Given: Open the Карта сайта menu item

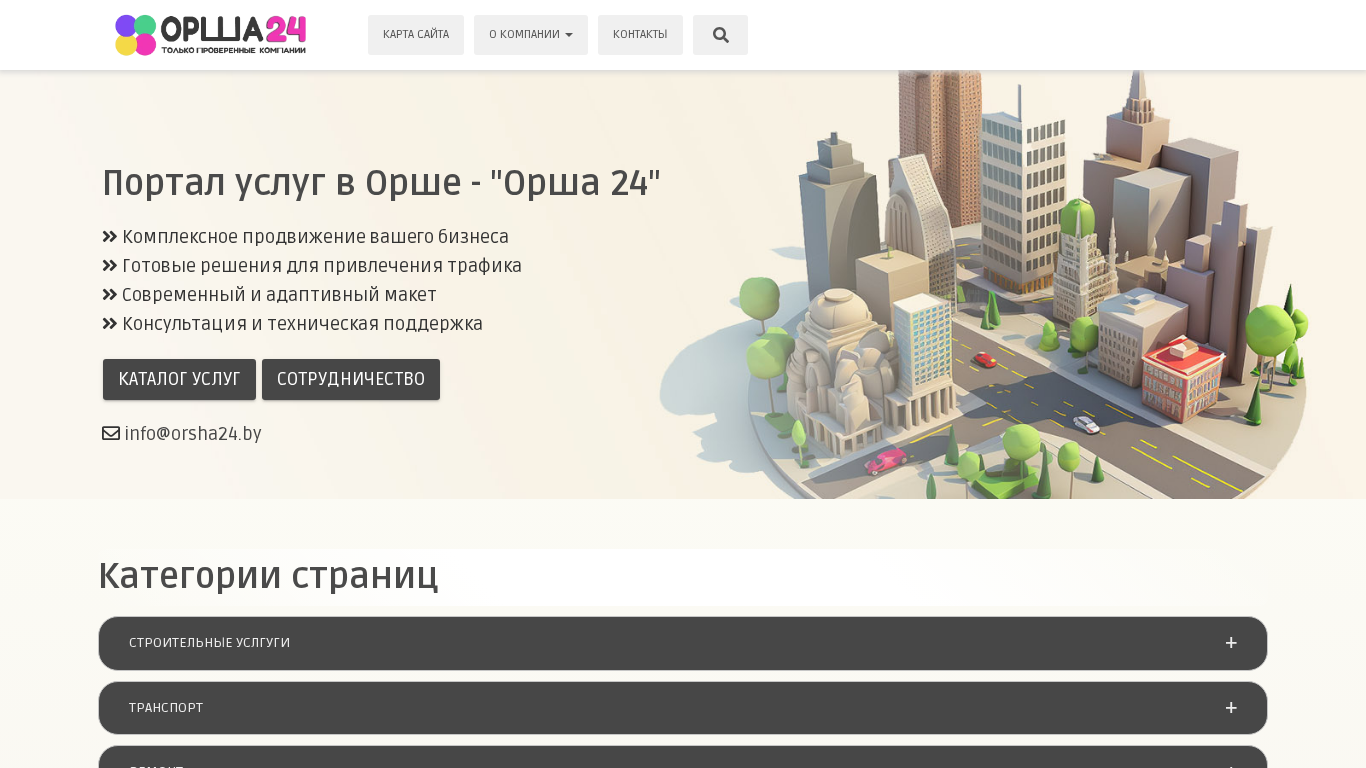Looking at the screenshot, I should click(416, 35).
